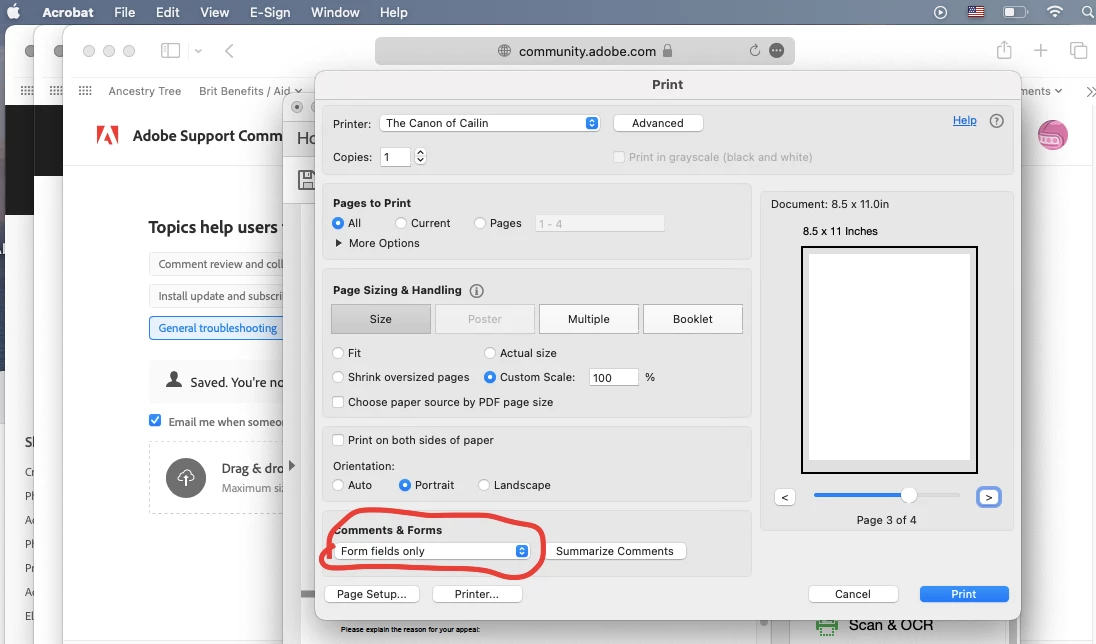The height and width of the screenshot is (644, 1096).
Task: Open the E-Sign menu
Action: 270,12
